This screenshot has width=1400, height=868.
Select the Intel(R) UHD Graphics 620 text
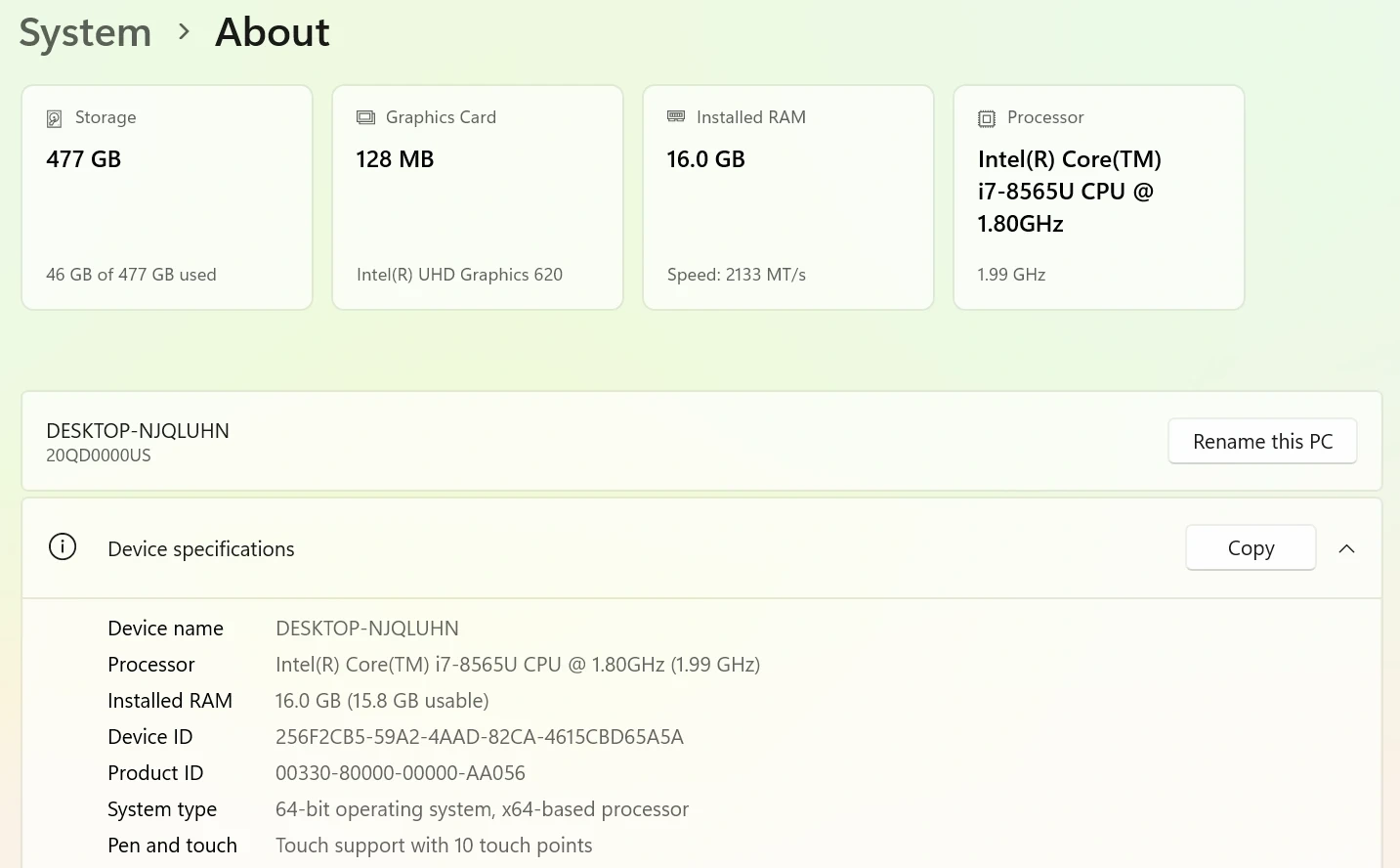(459, 275)
